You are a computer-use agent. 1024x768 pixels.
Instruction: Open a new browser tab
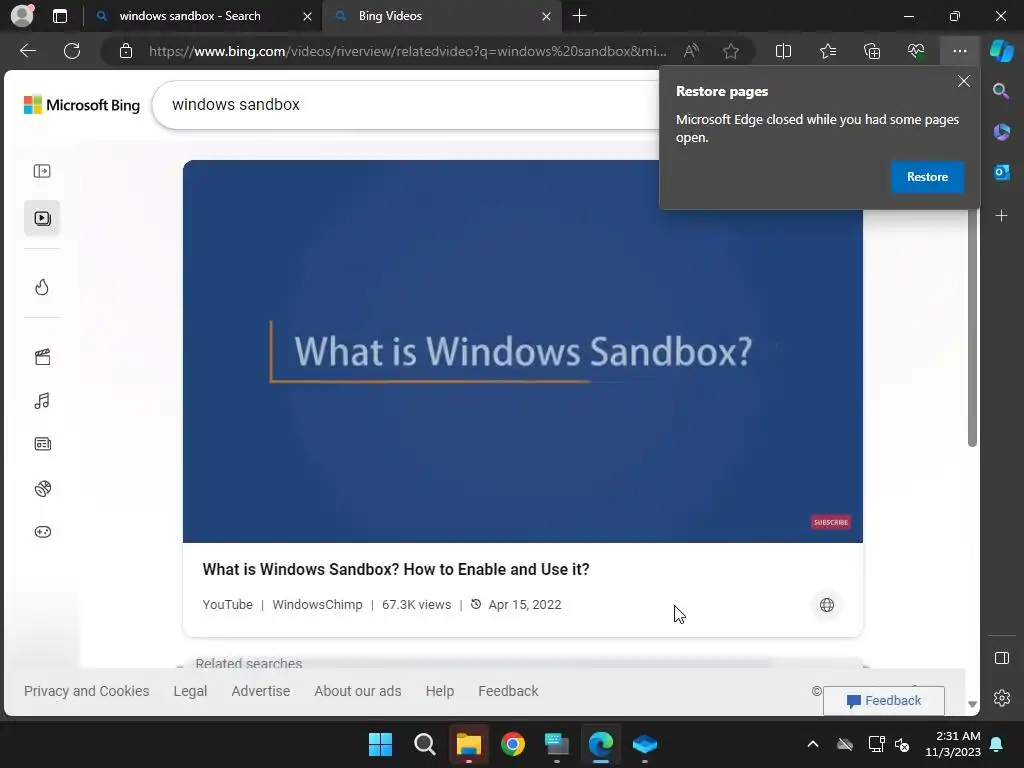click(x=579, y=16)
